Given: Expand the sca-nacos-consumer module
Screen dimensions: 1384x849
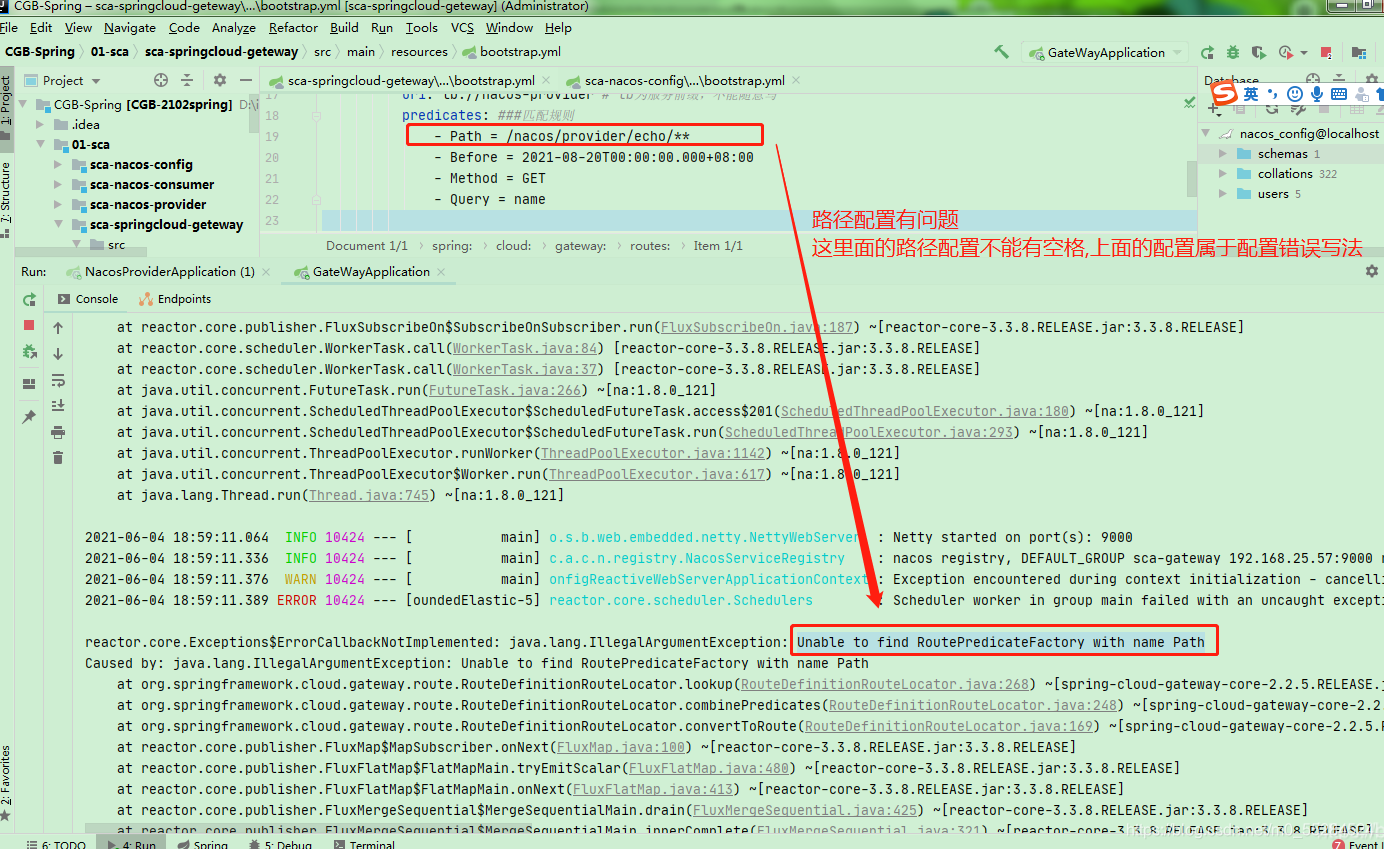Looking at the screenshot, I should (59, 185).
